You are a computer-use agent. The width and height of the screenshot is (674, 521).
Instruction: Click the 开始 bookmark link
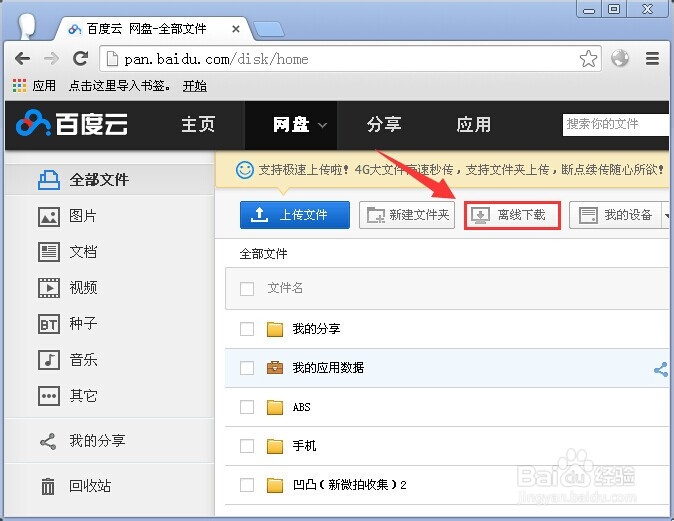click(x=195, y=86)
